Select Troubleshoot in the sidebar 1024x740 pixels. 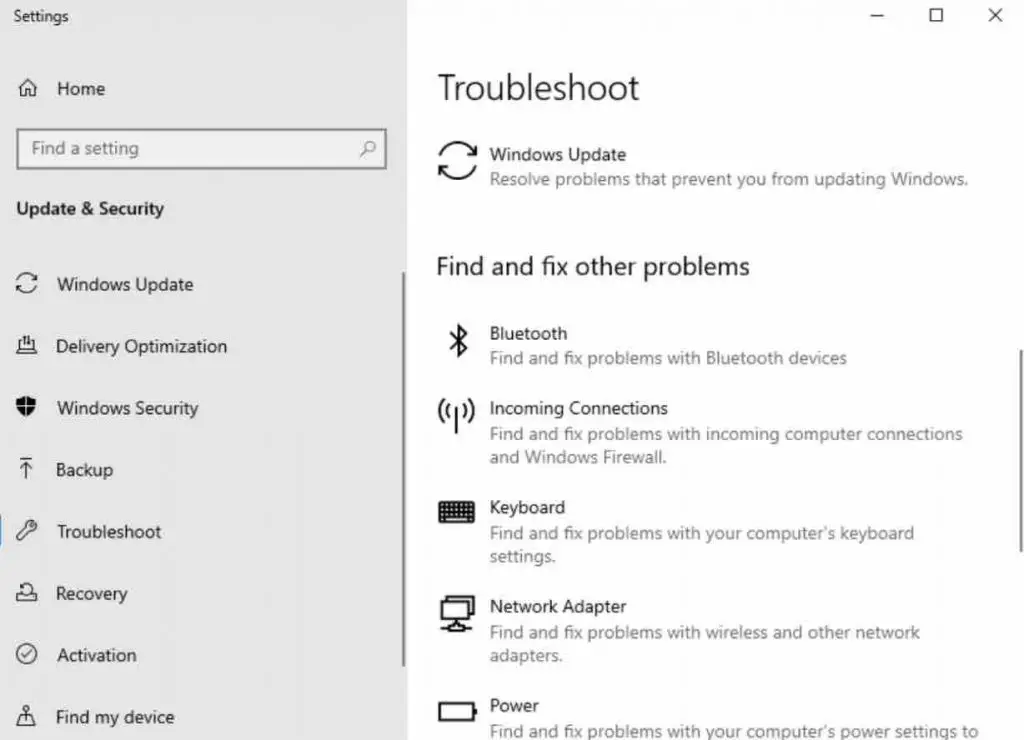[109, 532]
